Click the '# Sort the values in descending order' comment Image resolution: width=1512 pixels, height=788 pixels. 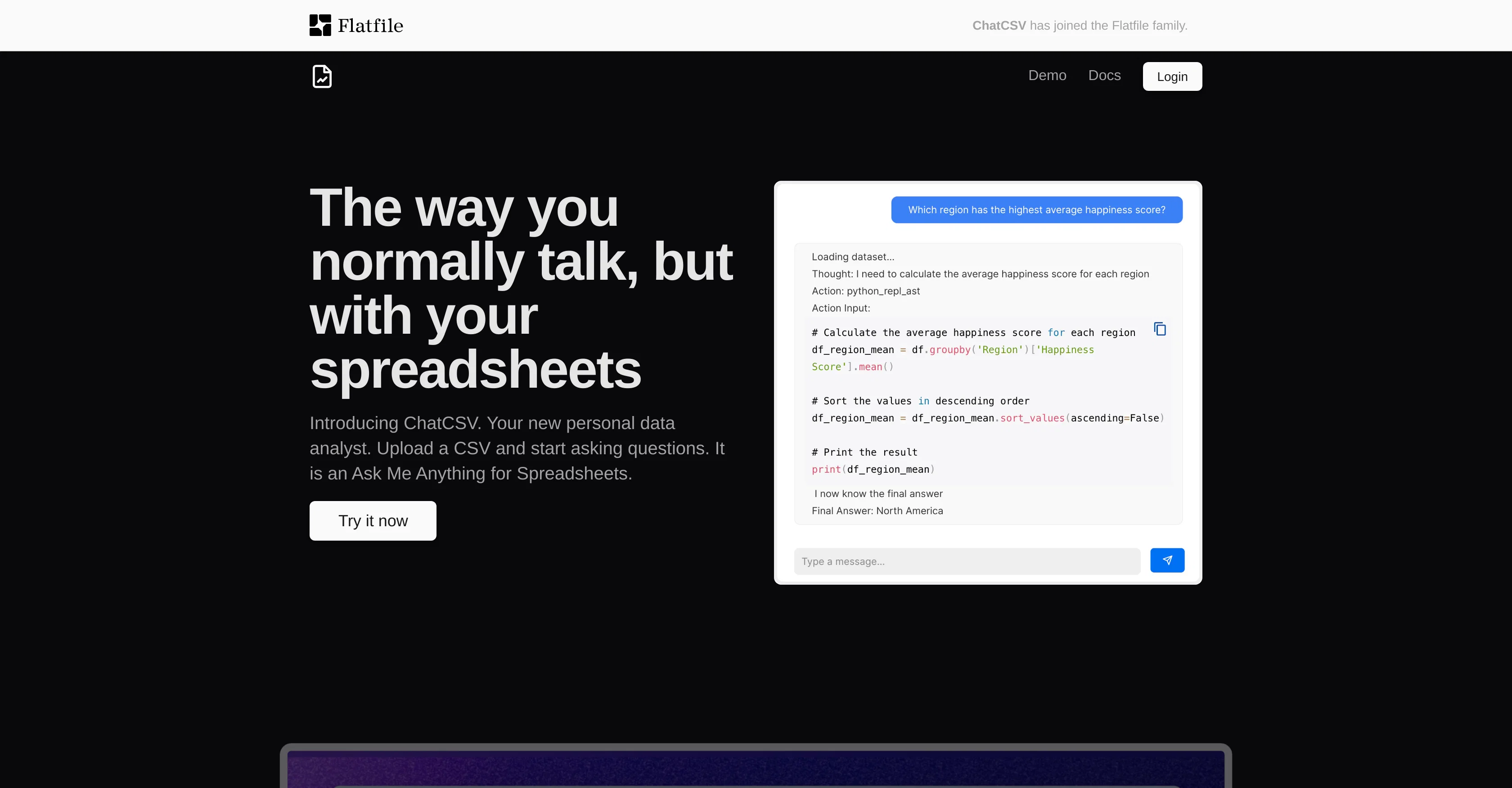pyautogui.click(x=920, y=401)
